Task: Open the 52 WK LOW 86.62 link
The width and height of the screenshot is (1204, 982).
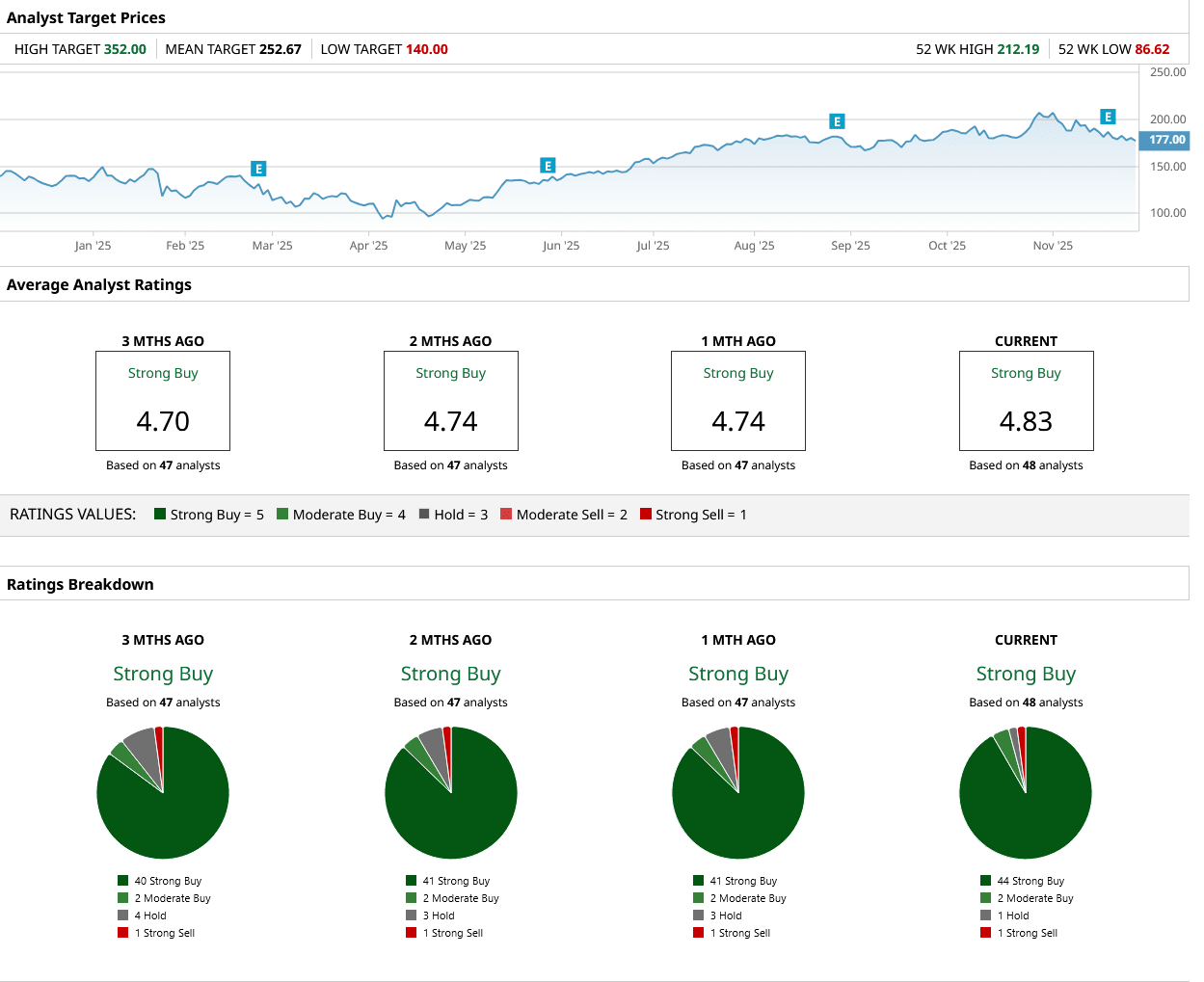Action: coord(1115,49)
